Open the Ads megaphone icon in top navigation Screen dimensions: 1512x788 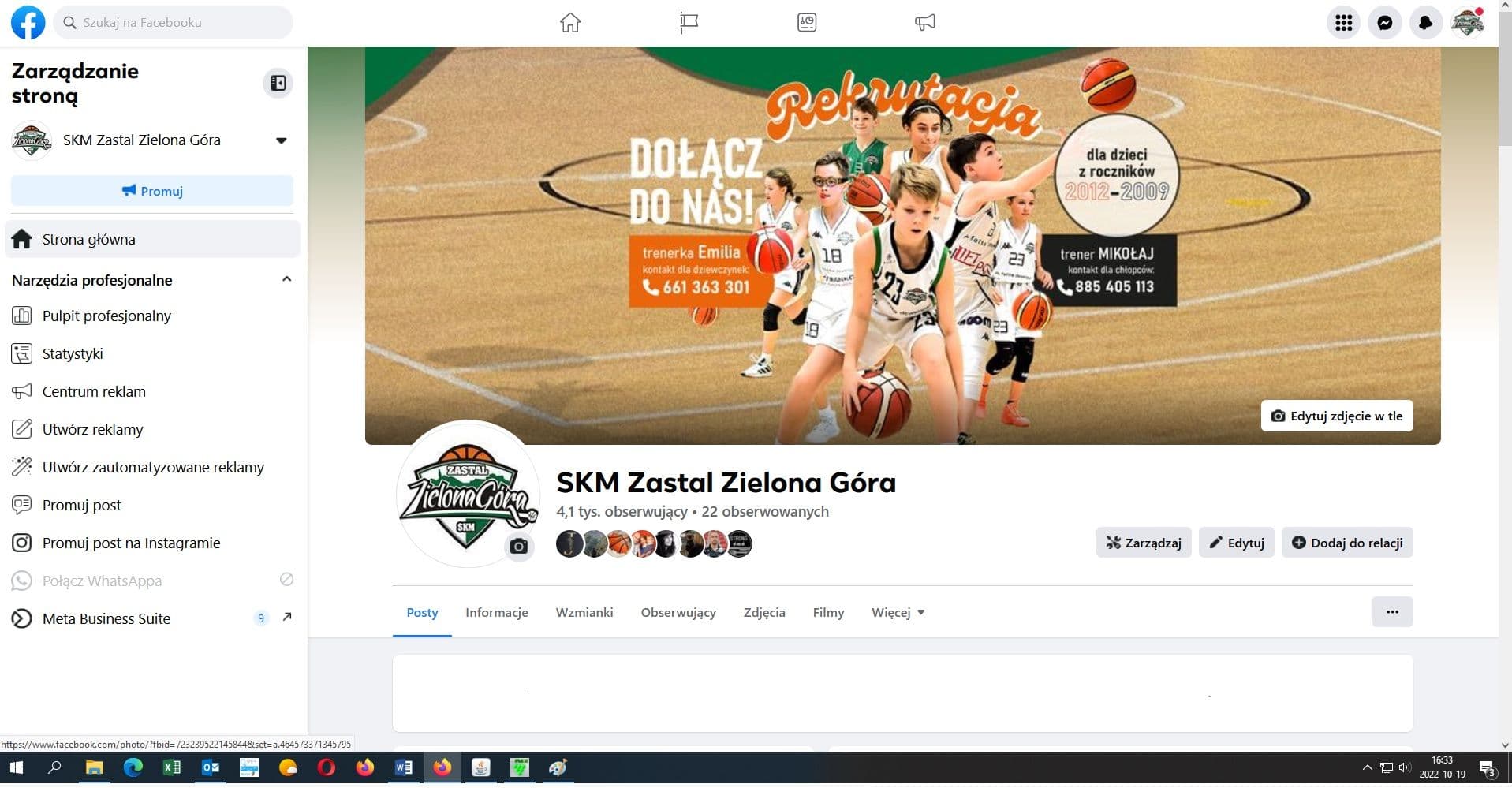click(925, 23)
